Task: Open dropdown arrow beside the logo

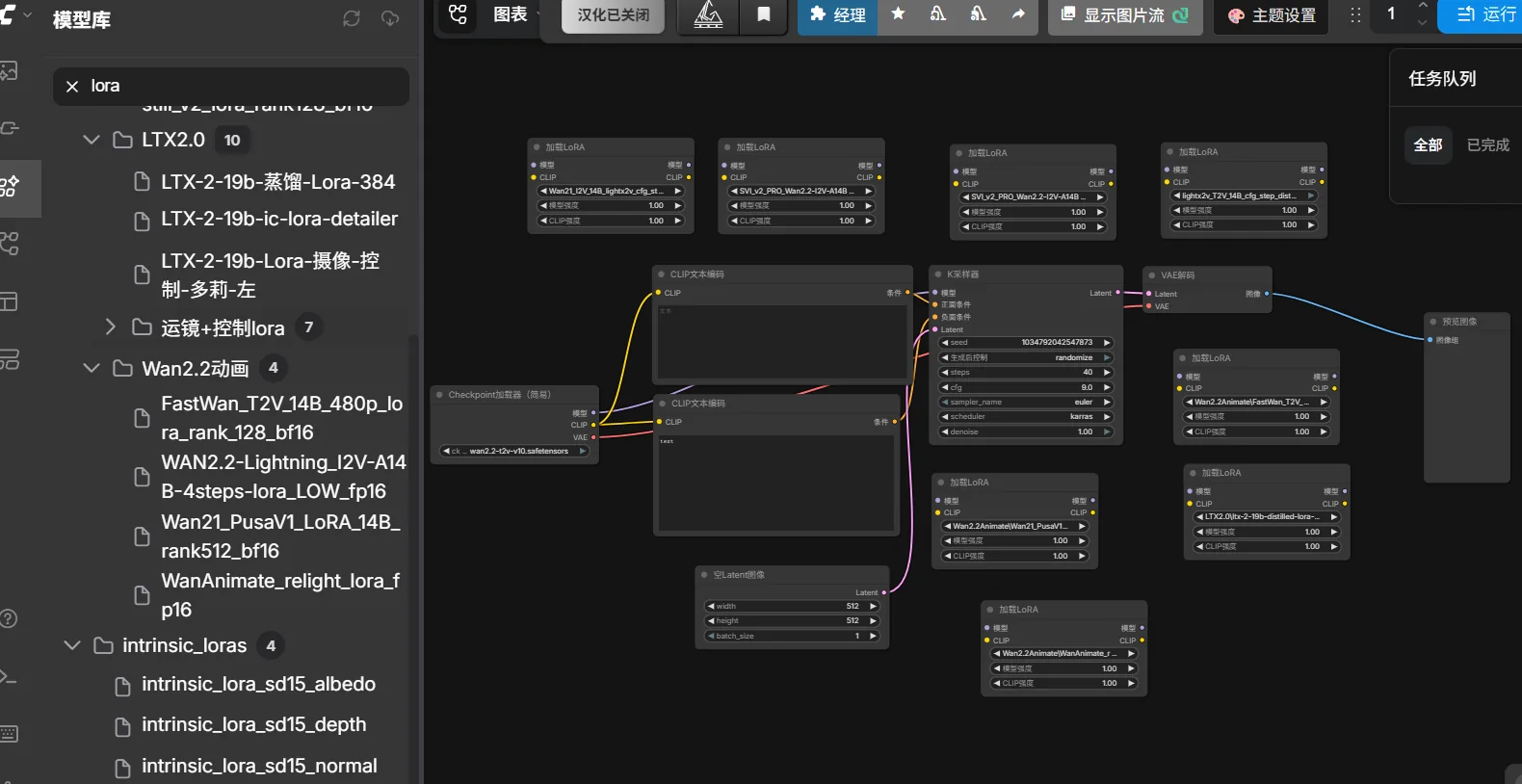Action: pos(27,14)
